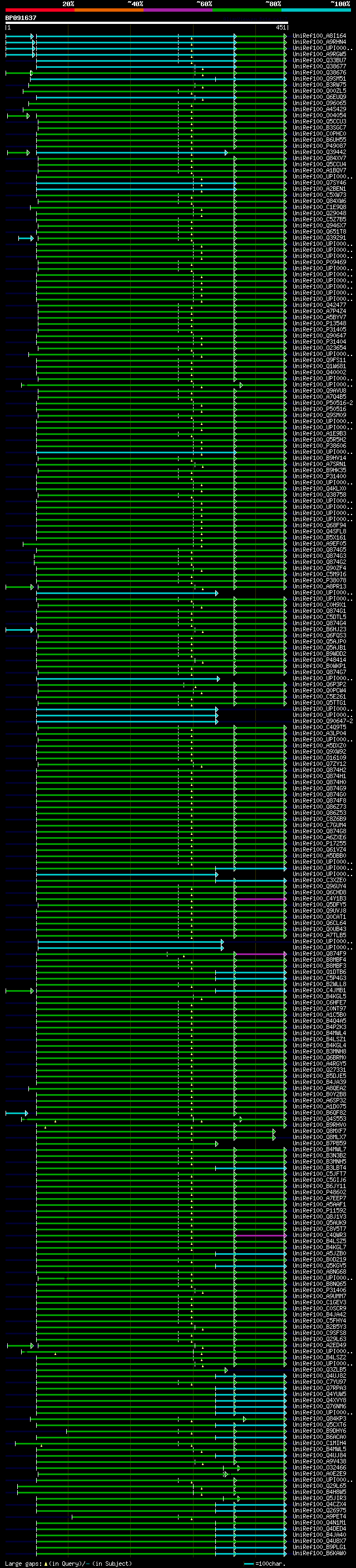
Task: Click the green ~80% identity legend bar
Action: [x=247, y=11]
